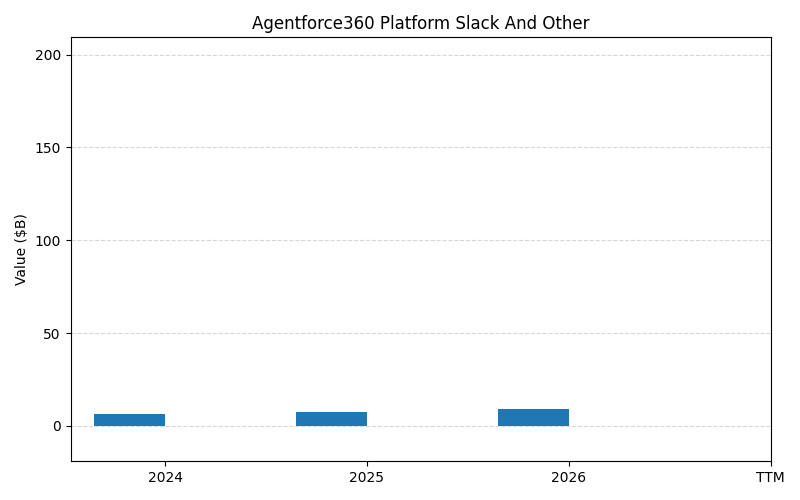Click the 2024 bar
Image resolution: width=800 pixels, height=500 pixels.
coord(130,420)
